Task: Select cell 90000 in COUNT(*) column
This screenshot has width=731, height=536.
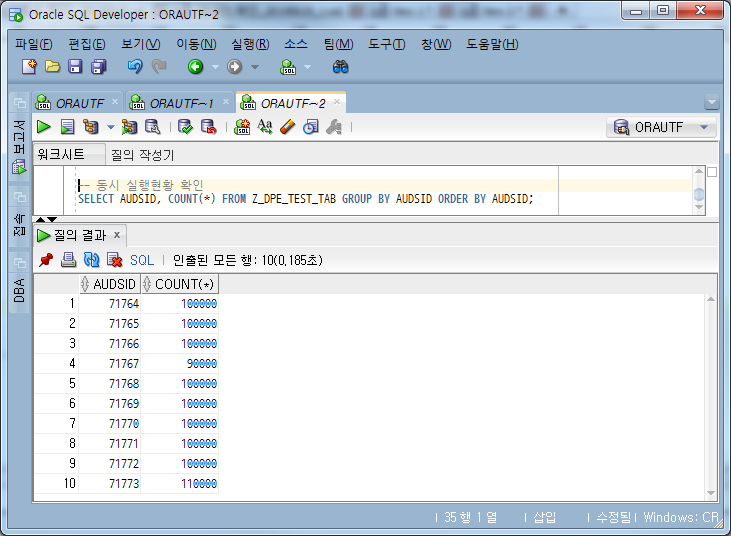Action: [179, 364]
